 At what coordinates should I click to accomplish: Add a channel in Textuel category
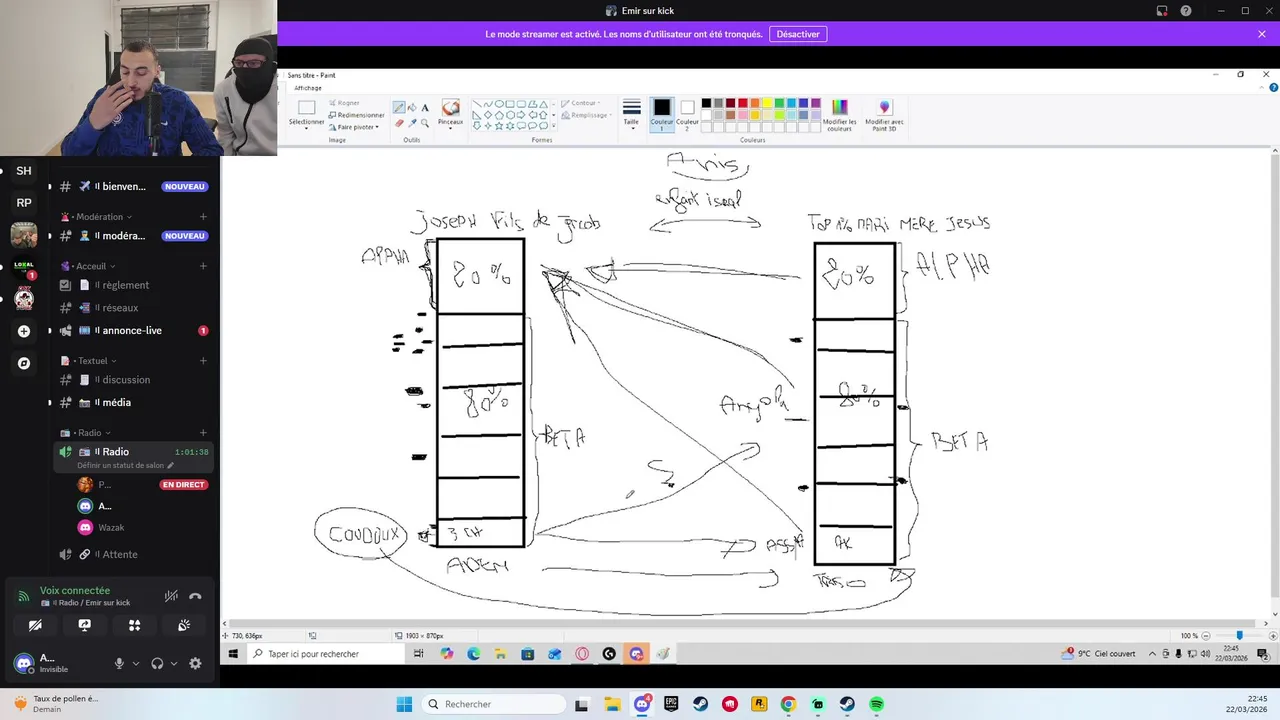click(203, 361)
